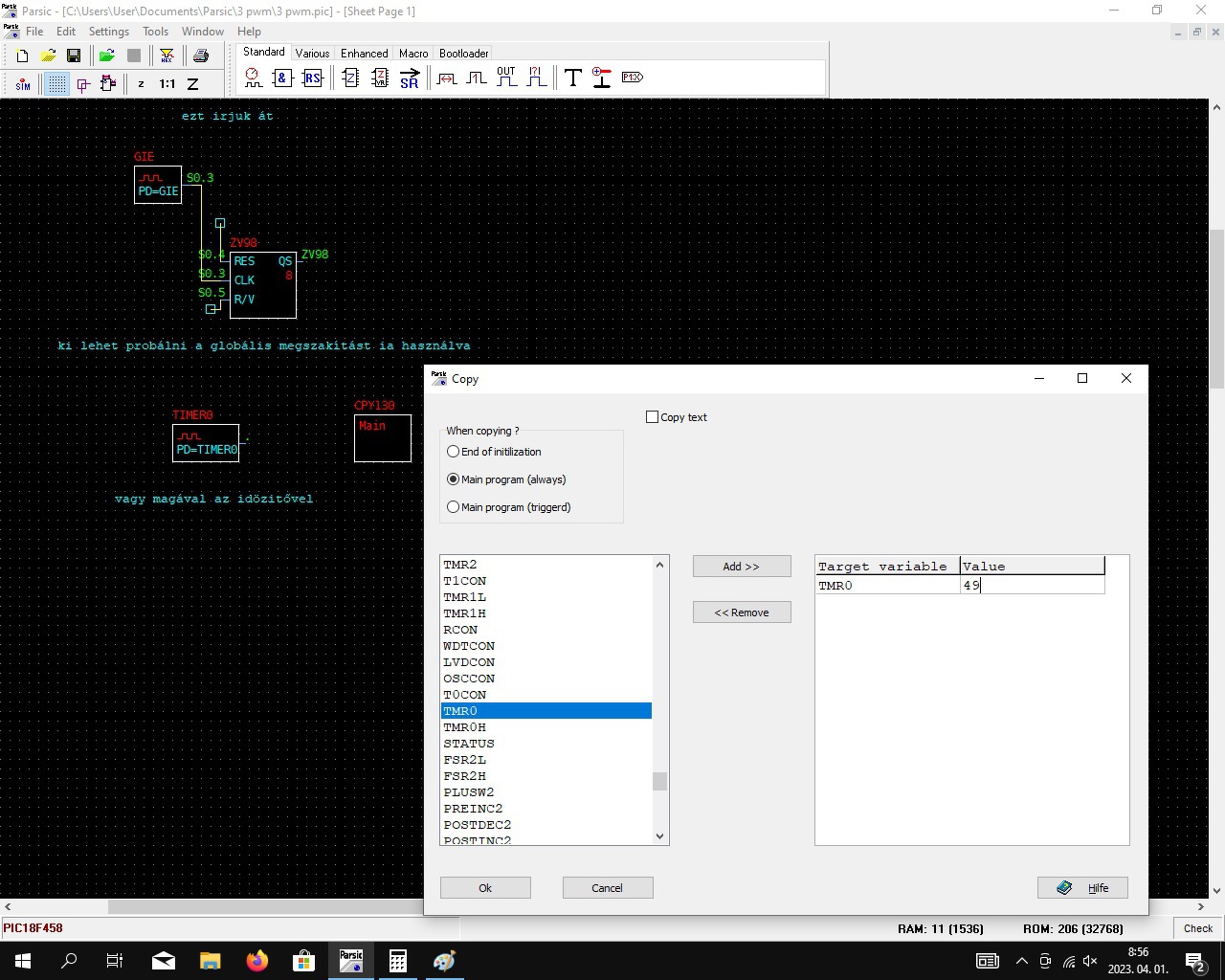Click the HEX compile icon
The image size is (1225, 980).
click(167, 56)
